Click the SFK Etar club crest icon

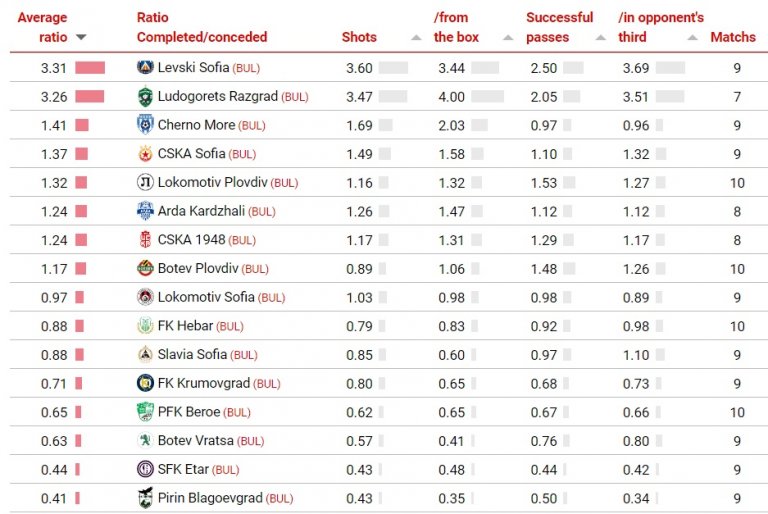point(145,469)
